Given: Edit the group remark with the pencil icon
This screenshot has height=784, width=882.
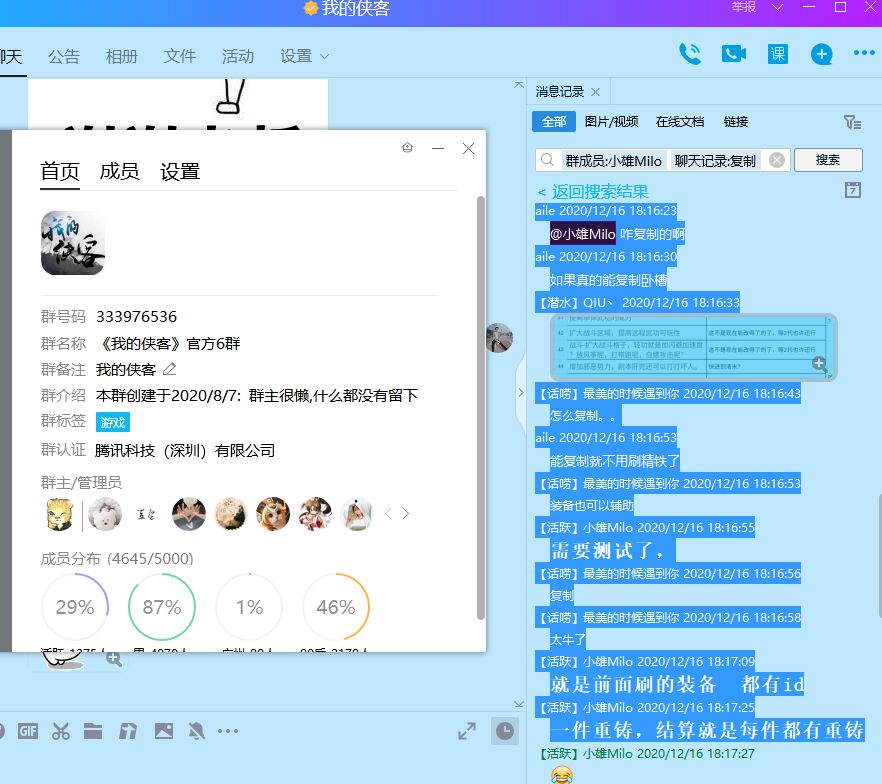Looking at the screenshot, I should 169,369.
